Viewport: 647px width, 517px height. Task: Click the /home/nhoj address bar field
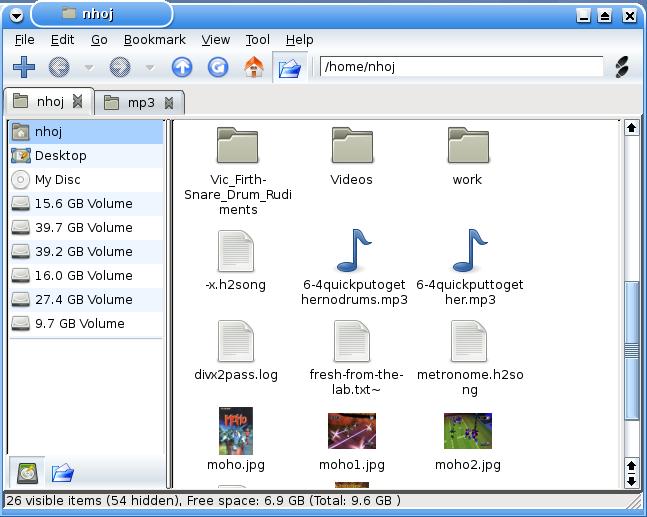point(461,67)
